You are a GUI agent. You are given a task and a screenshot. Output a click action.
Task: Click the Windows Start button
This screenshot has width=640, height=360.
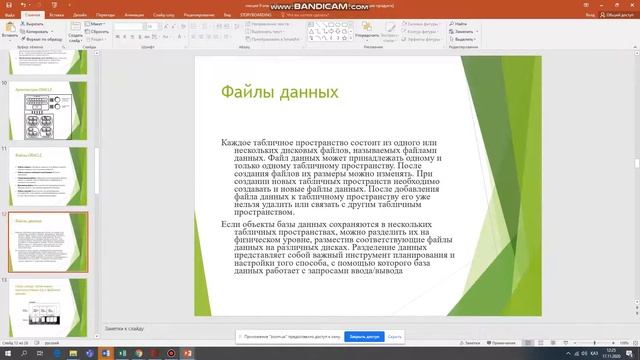pos(7,353)
